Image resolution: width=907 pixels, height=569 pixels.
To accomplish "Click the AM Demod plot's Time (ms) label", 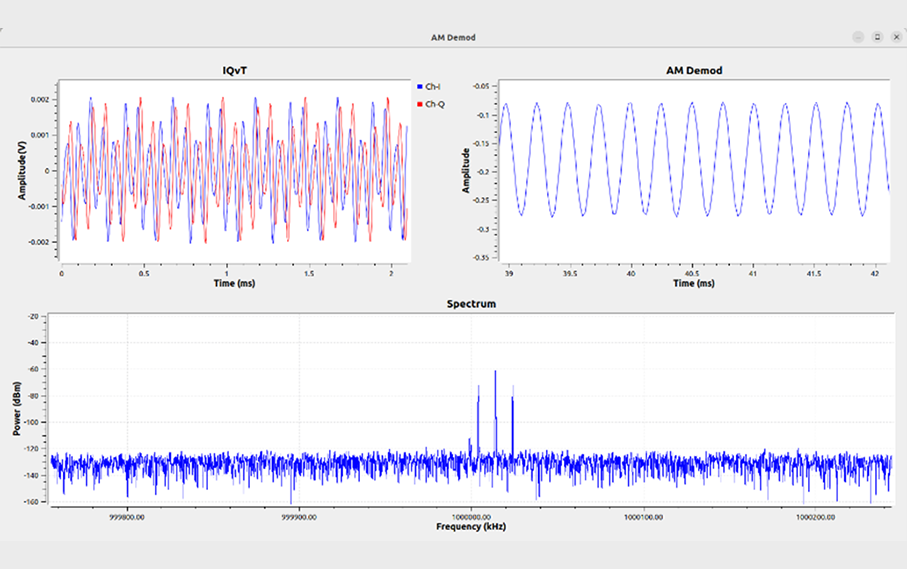I will click(x=693, y=283).
